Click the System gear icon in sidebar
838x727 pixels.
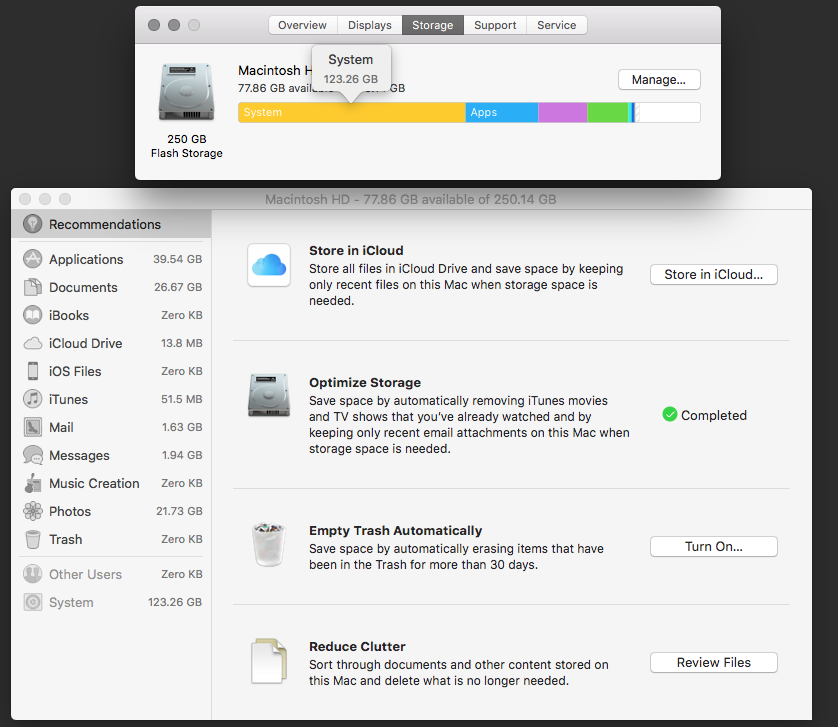coord(33,602)
